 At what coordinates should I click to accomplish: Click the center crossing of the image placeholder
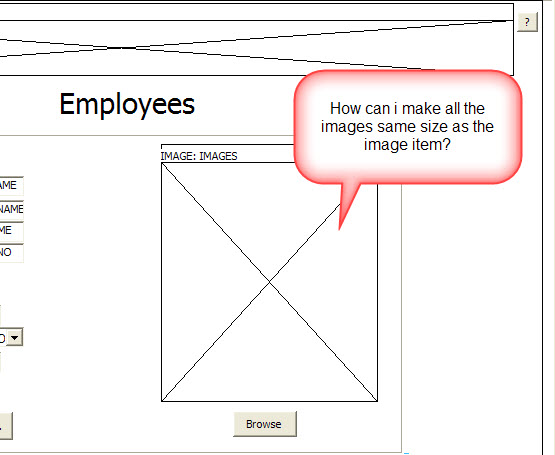[269, 282]
